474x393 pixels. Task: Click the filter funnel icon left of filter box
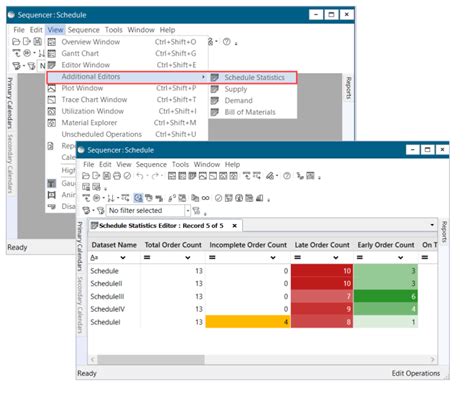tap(100, 210)
